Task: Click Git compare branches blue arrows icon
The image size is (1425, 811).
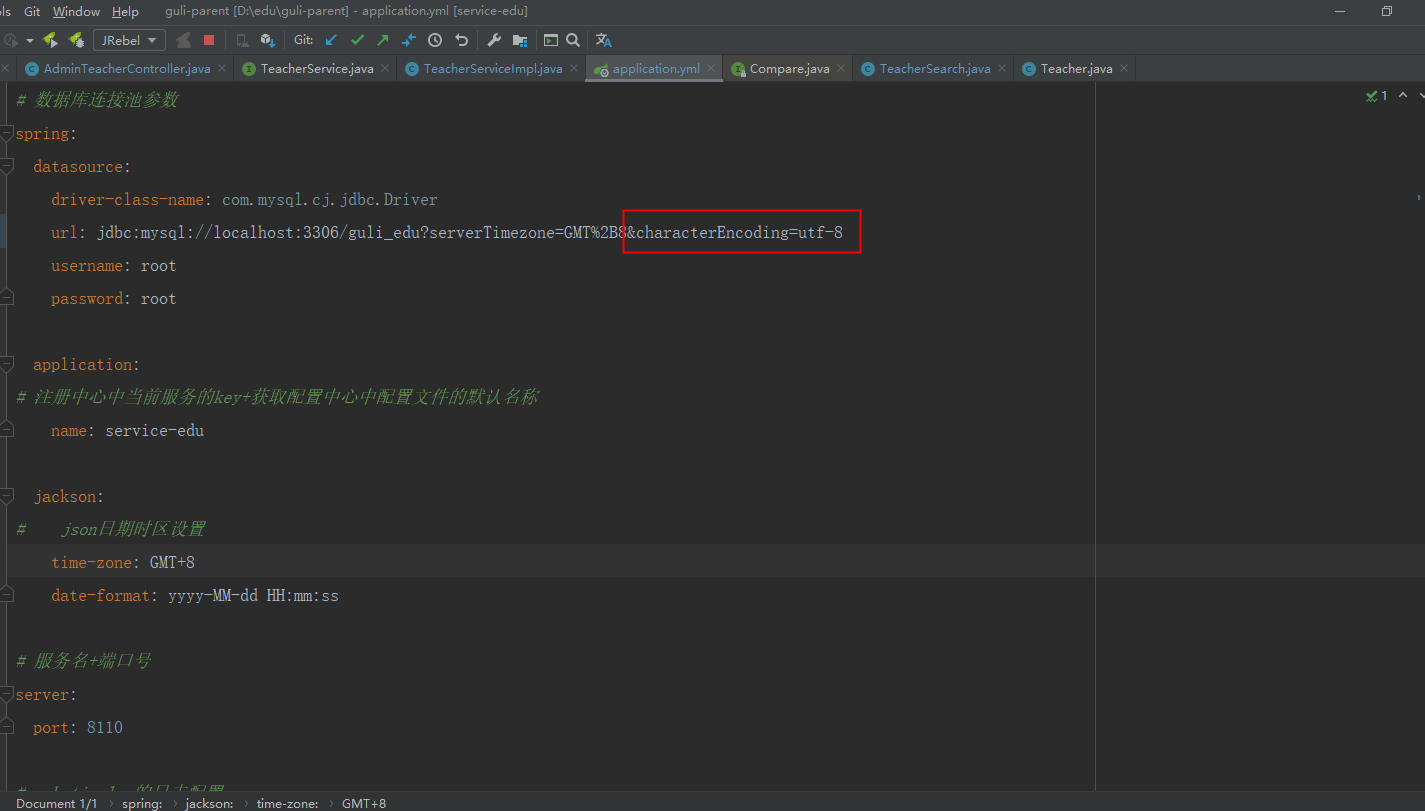Action: tap(409, 40)
